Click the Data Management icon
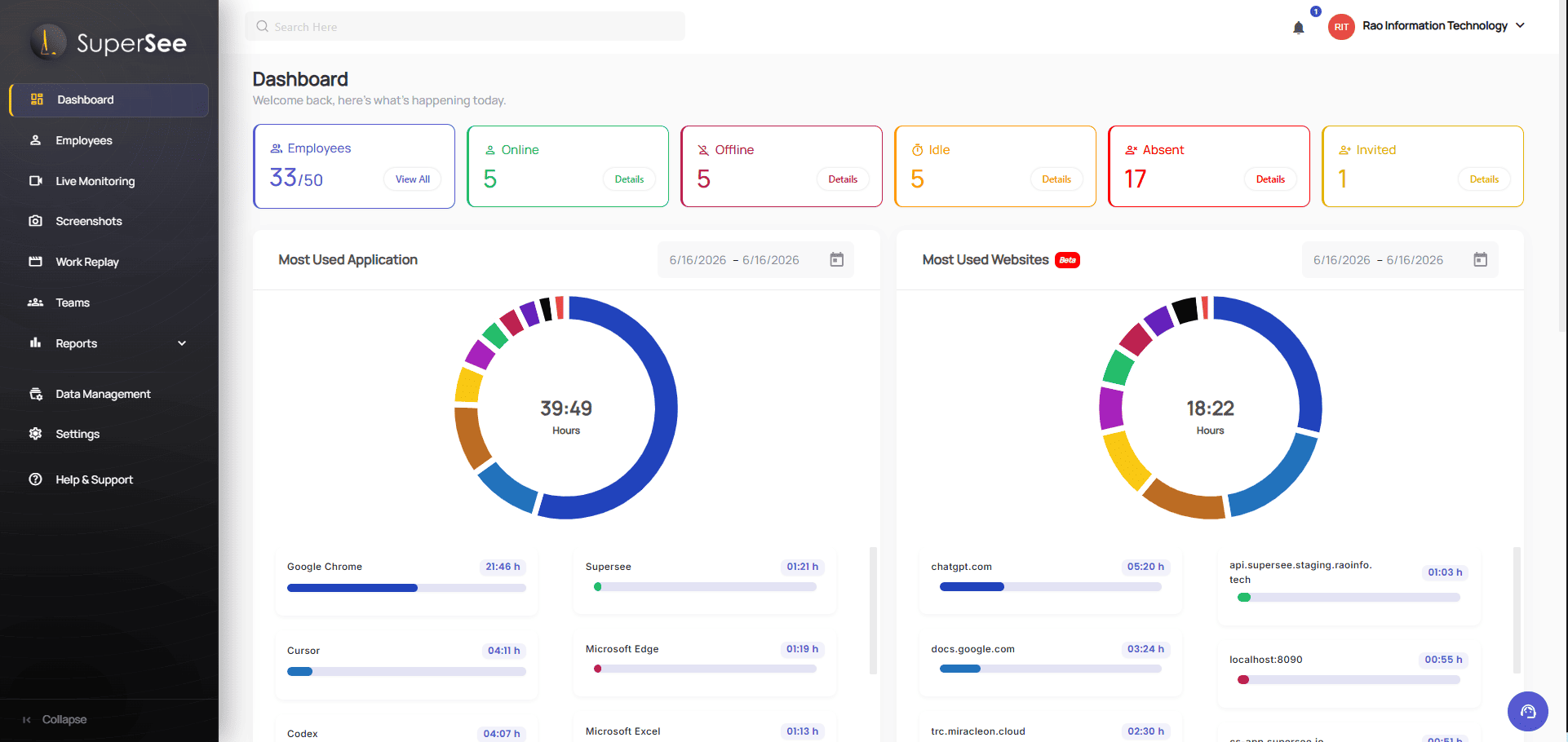Image resolution: width=1568 pixels, height=742 pixels. [35, 394]
